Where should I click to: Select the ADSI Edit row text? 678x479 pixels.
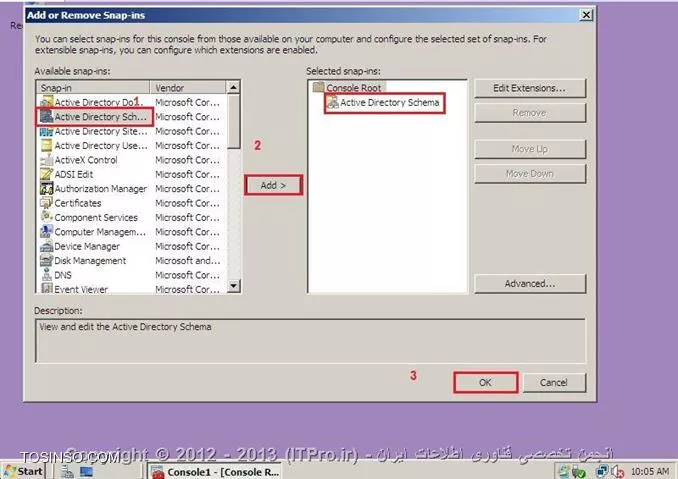(x=74, y=174)
